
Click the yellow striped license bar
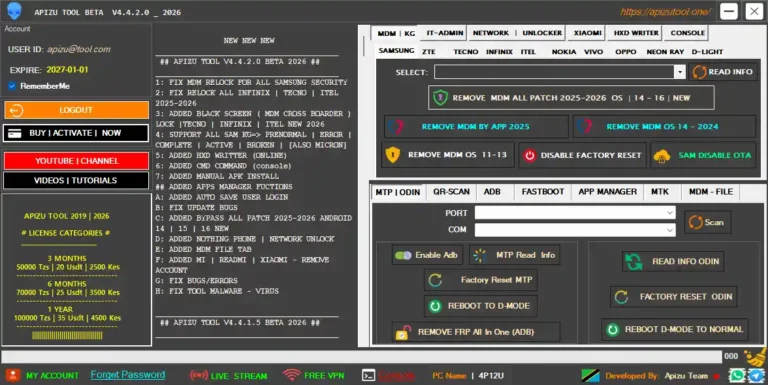click(68, 336)
